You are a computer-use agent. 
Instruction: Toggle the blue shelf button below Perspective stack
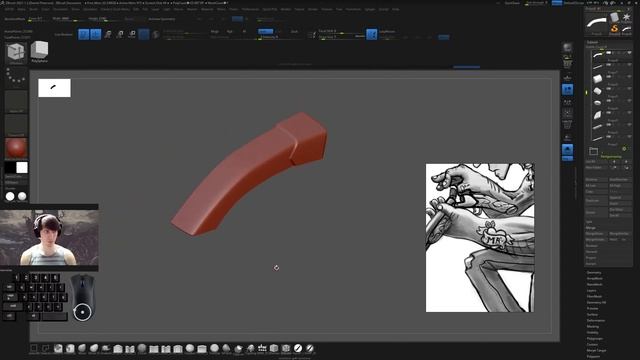click(x=567, y=150)
